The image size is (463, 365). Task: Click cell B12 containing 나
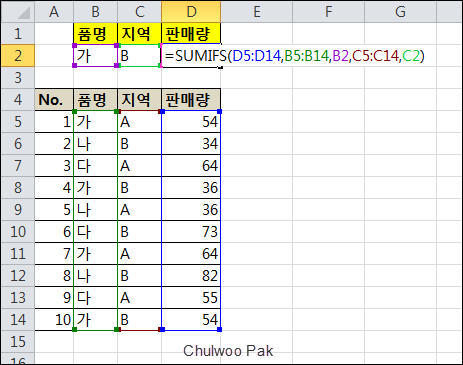(95, 276)
